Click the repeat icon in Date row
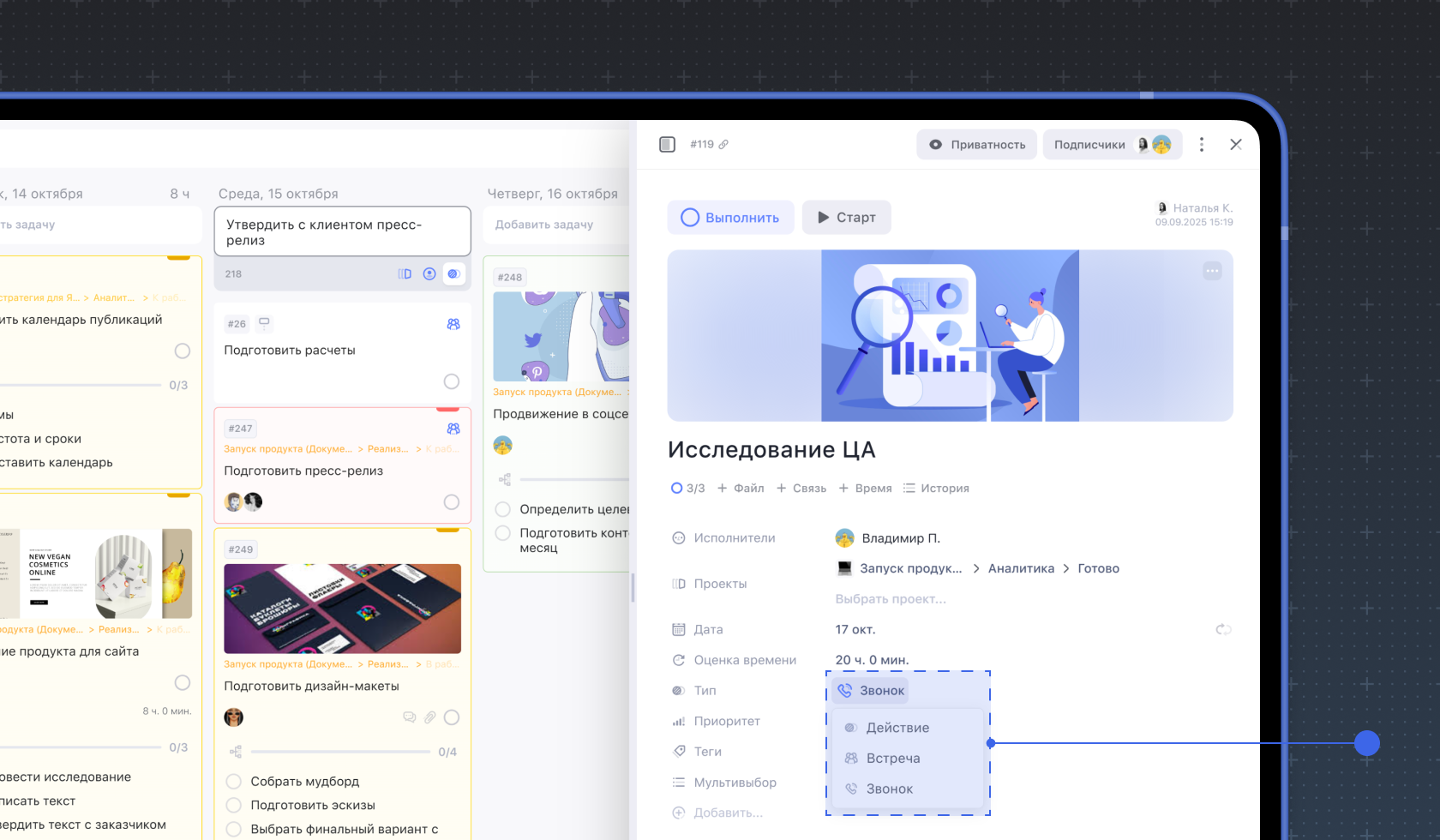Image resolution: width=1440 pixels, height=840 pixels. 1223,629
